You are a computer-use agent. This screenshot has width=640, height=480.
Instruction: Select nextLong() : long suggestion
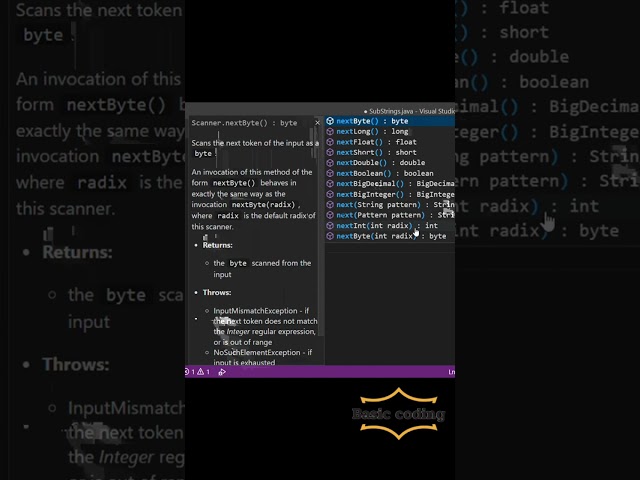[390, 131]
